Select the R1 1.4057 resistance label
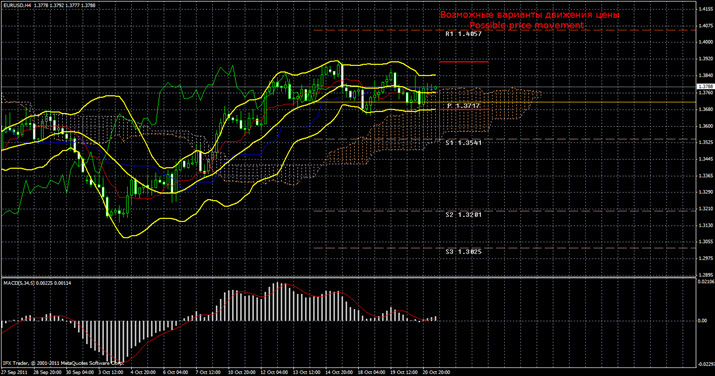This screenshot has height=376, width=715. [463, 34]
